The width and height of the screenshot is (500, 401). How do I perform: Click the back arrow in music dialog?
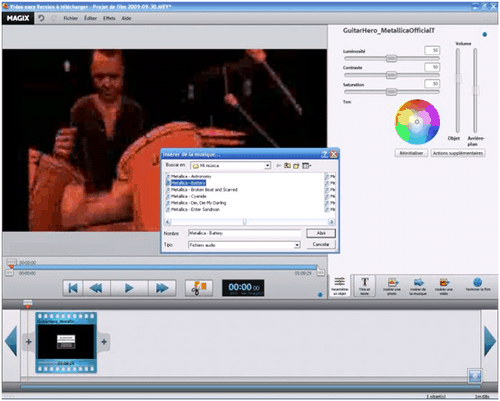click(x=278, y=166)
